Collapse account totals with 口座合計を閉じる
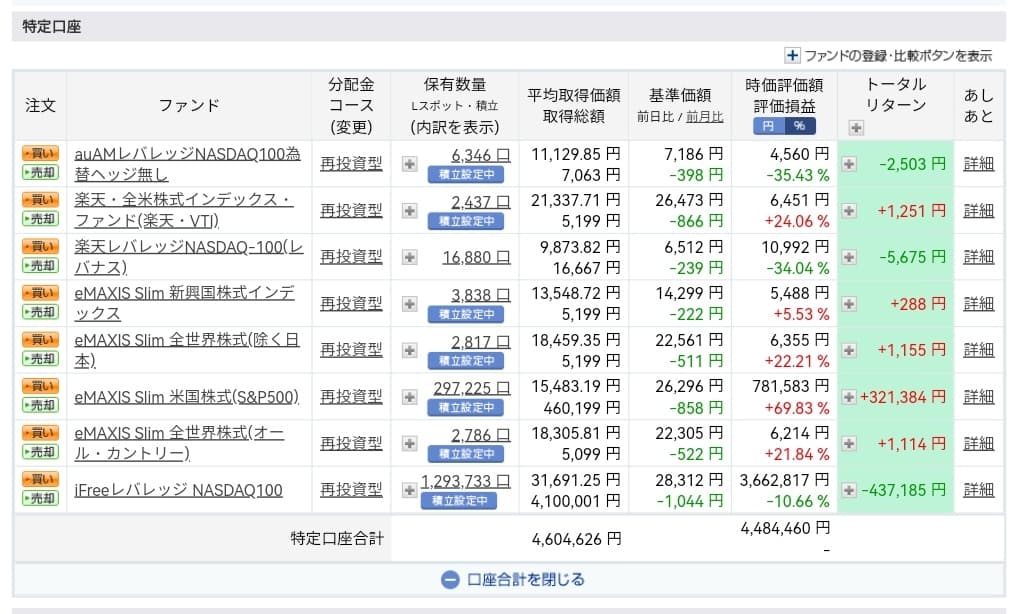The image size is (1022, 614). (x=512, y=579)
